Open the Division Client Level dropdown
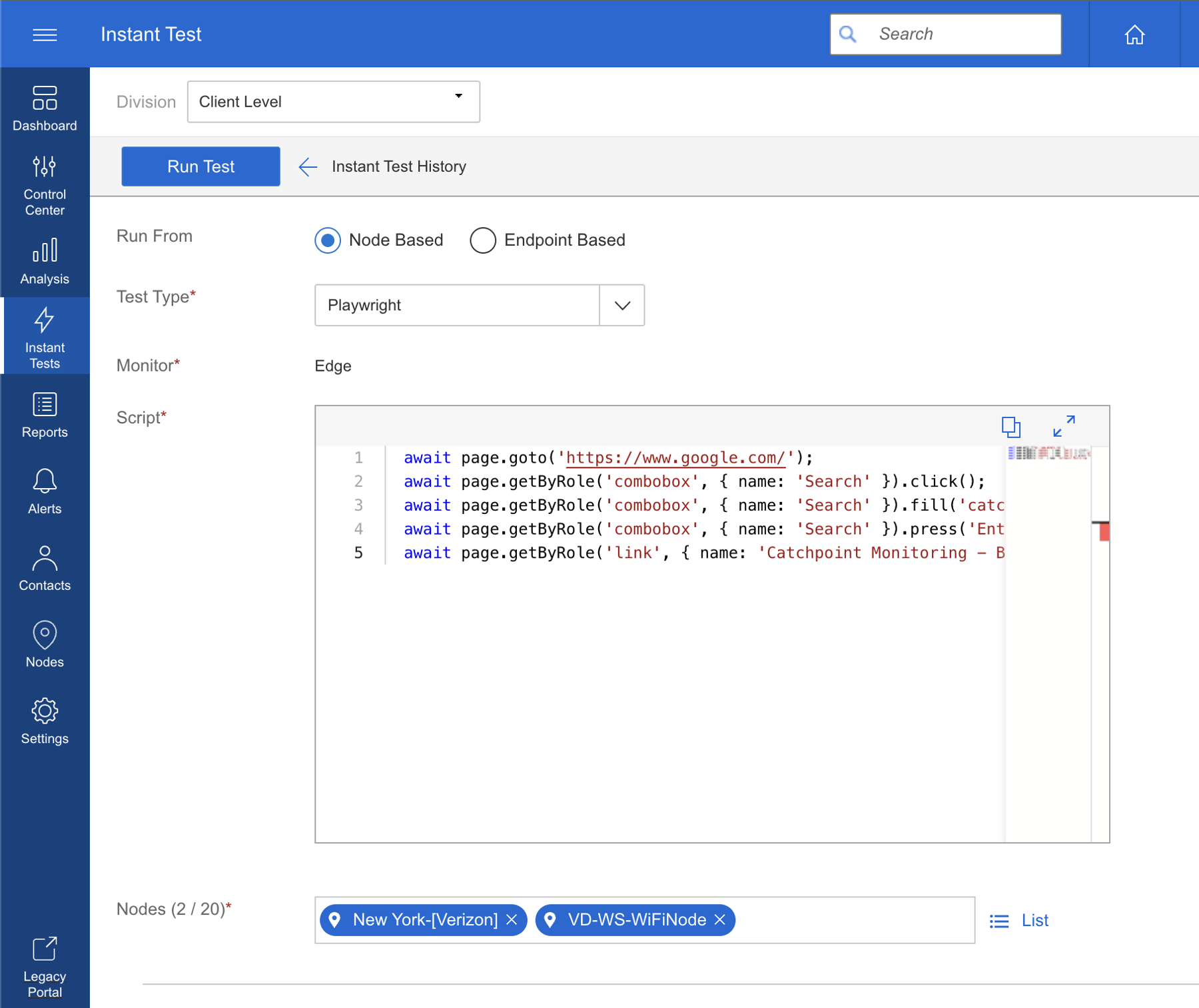This screenshot has height=1008, width=1199. [333, 102]
